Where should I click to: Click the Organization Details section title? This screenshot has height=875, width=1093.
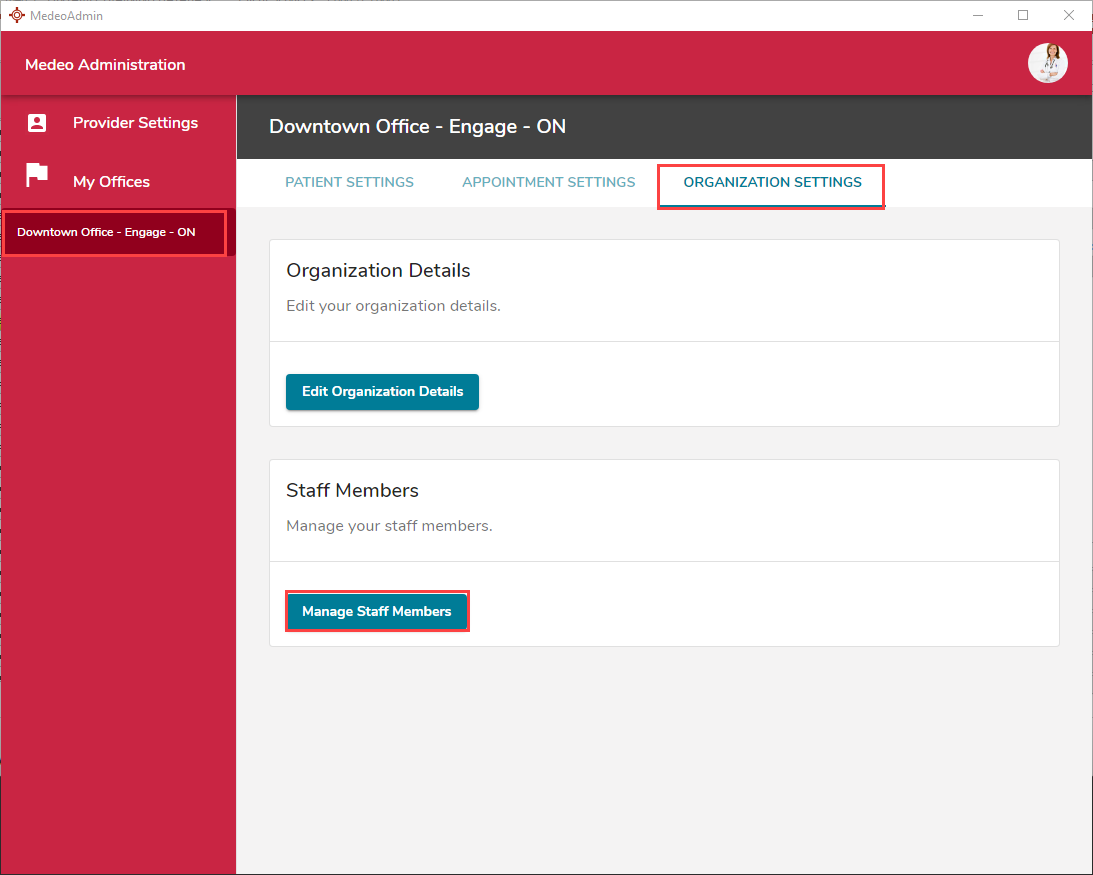(378, 270)
